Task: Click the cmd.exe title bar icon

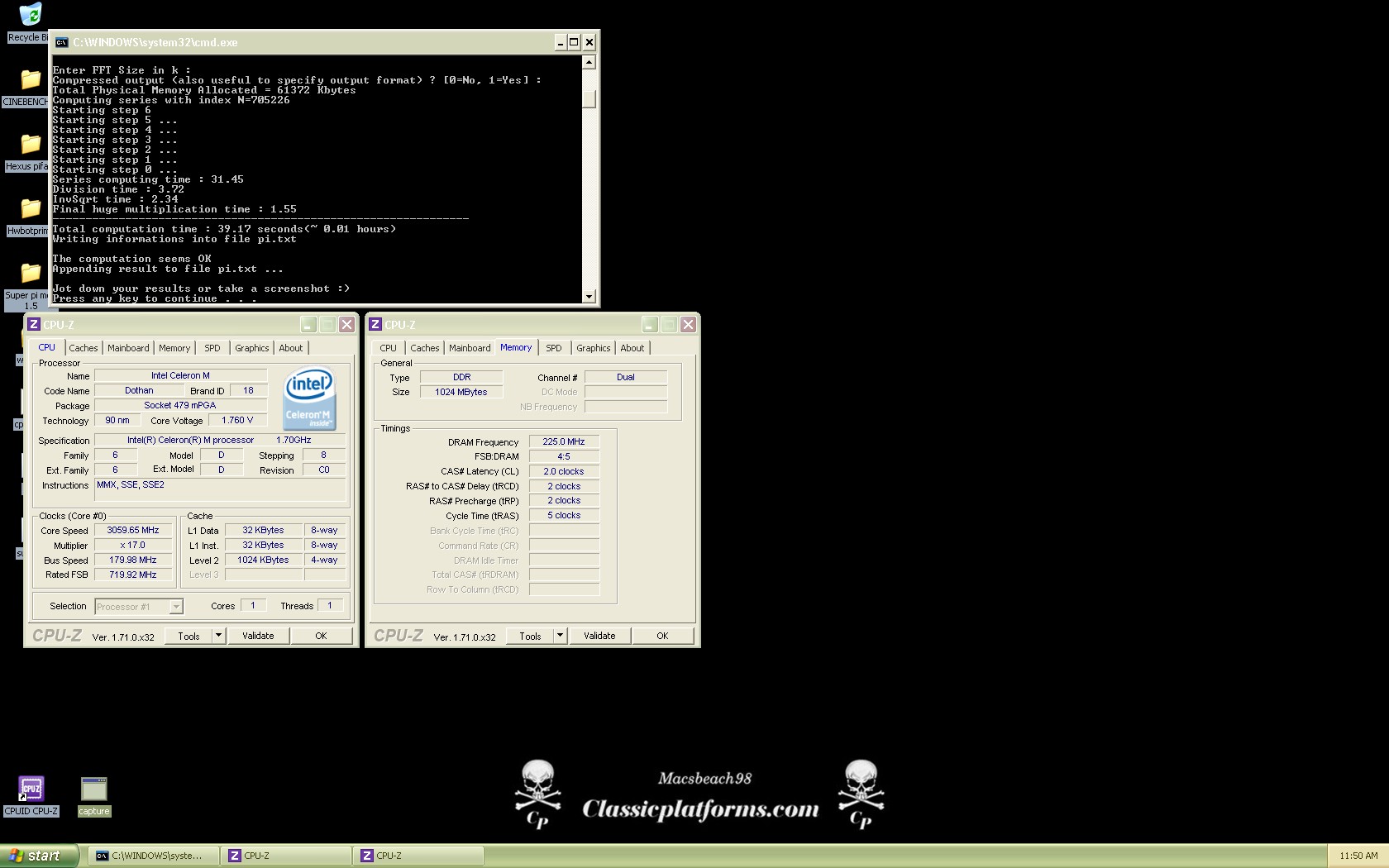Action: pos(62,42)
